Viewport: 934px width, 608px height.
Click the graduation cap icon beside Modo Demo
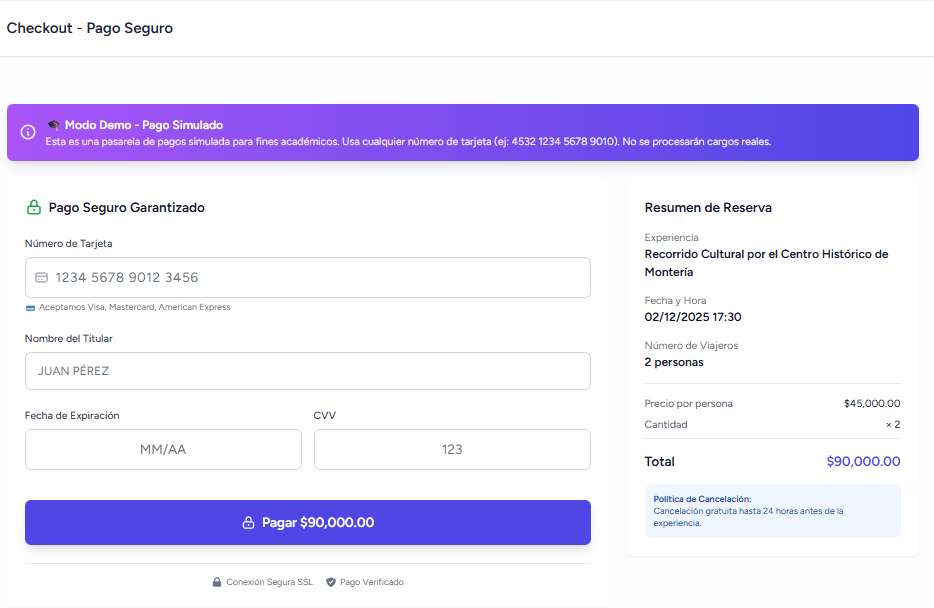coord(54,125)
